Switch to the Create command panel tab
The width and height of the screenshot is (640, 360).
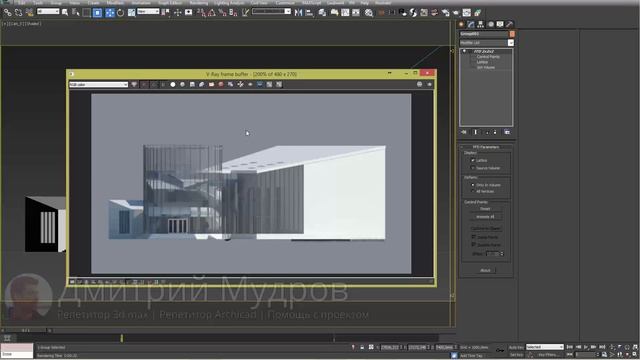(462, 24)
